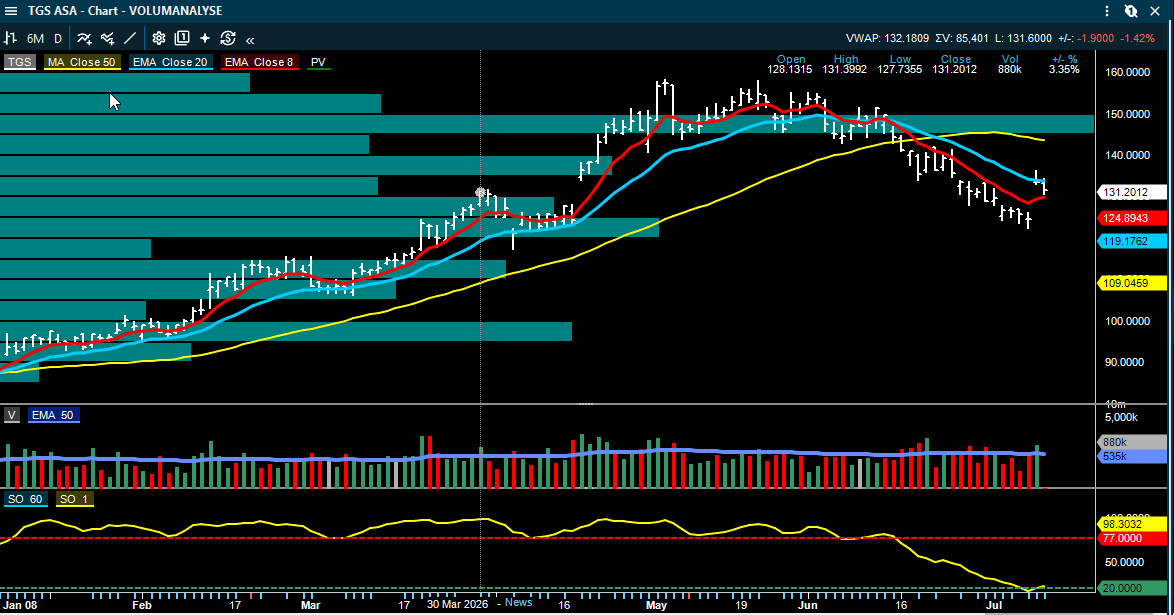Toggle the currency conversion dollar icon
The image size is (1174, 615).
click(228, 38)
